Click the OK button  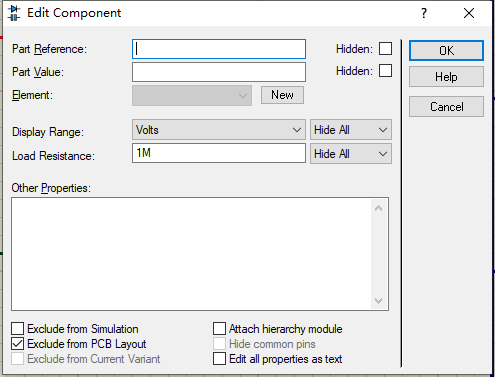(x=446, y=51)
